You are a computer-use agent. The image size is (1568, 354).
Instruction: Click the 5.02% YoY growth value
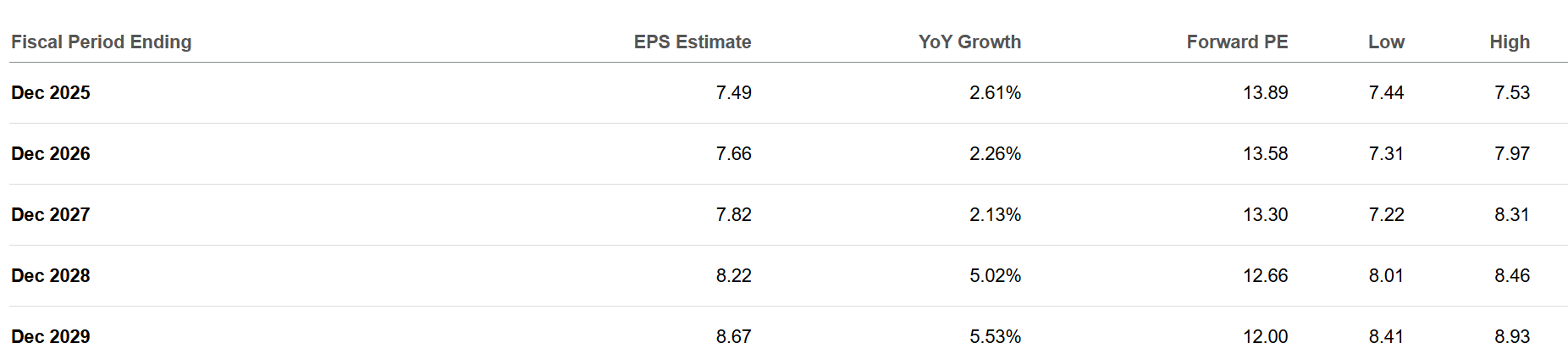(x=995, y=276)
